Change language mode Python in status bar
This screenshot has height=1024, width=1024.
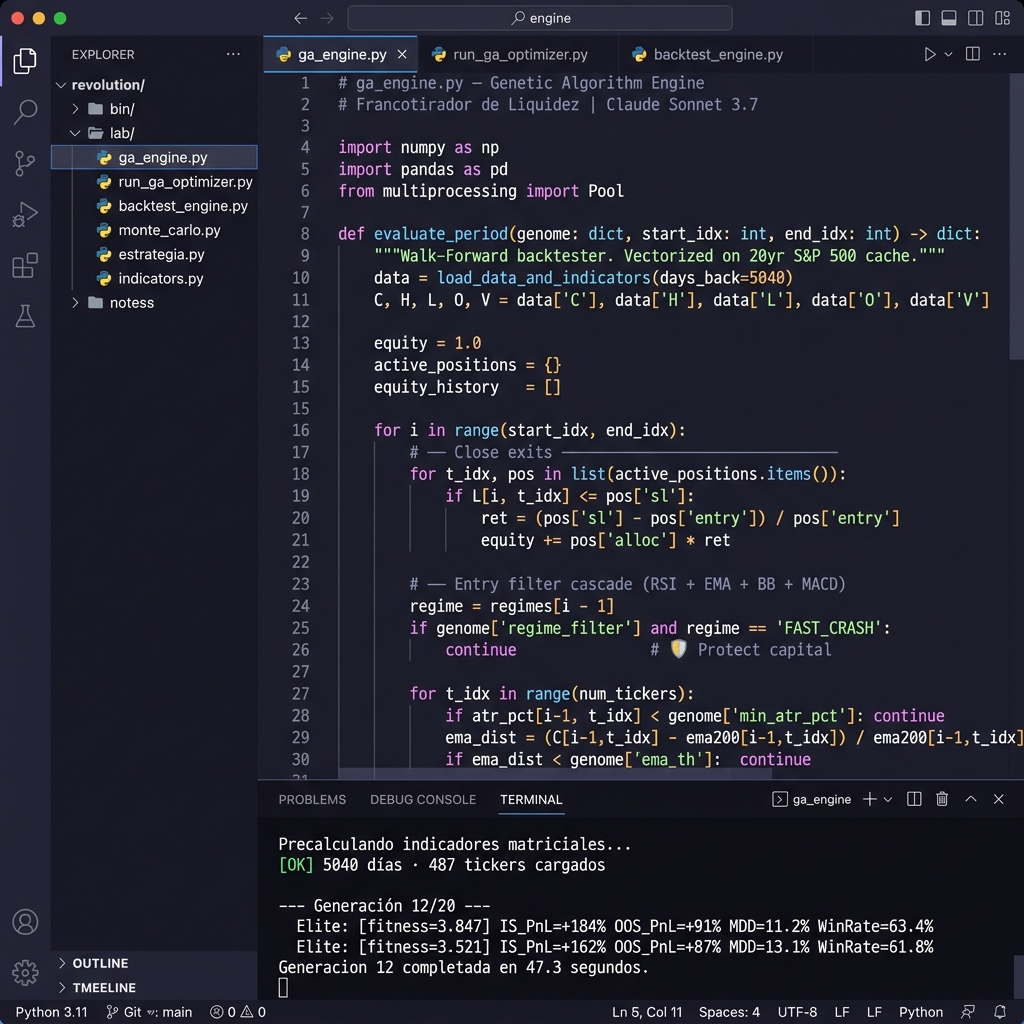920,1012
